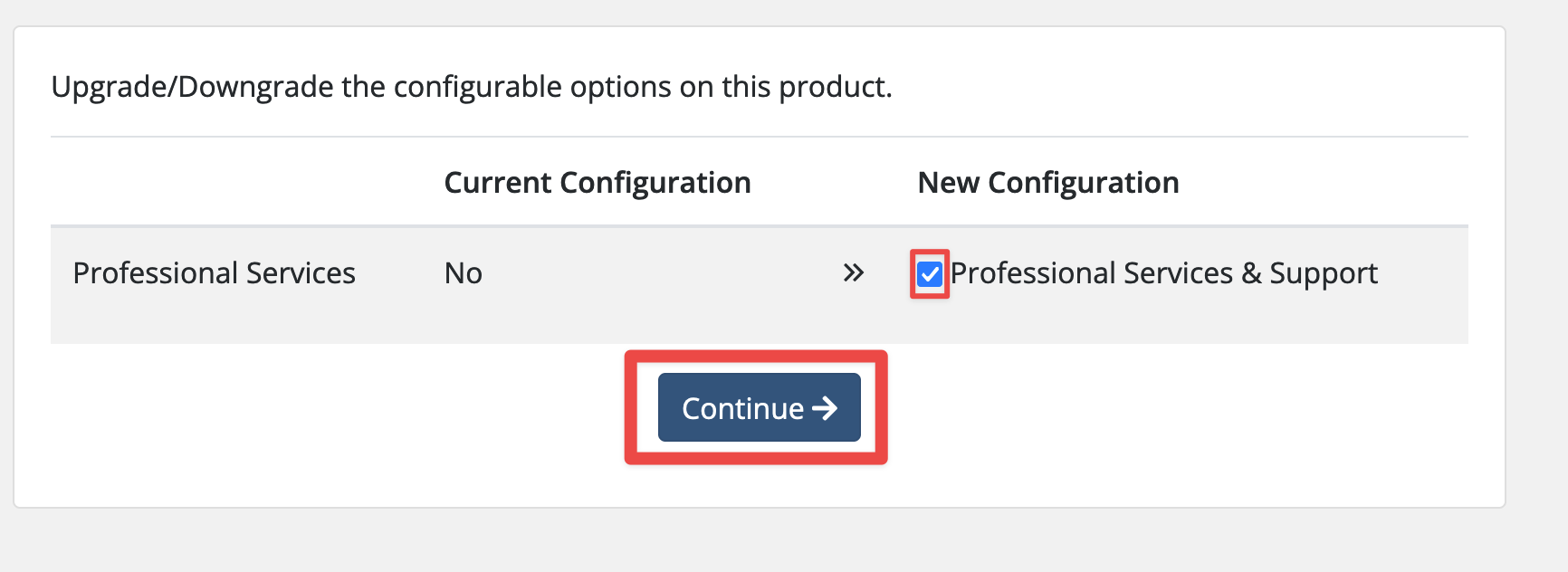This screenshot has height=572, width=1568.
Task: Click the word New in the column header
Action: click(x=949, y=183)
